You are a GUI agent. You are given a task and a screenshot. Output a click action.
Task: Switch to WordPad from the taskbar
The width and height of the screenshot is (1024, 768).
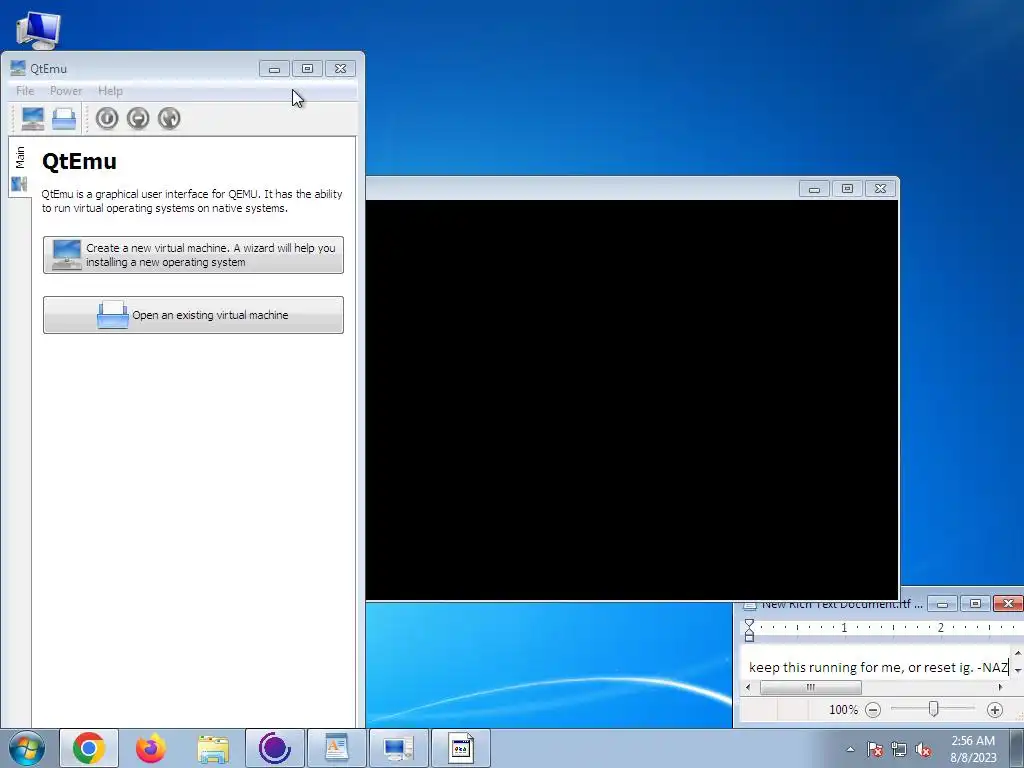point(337,748)
